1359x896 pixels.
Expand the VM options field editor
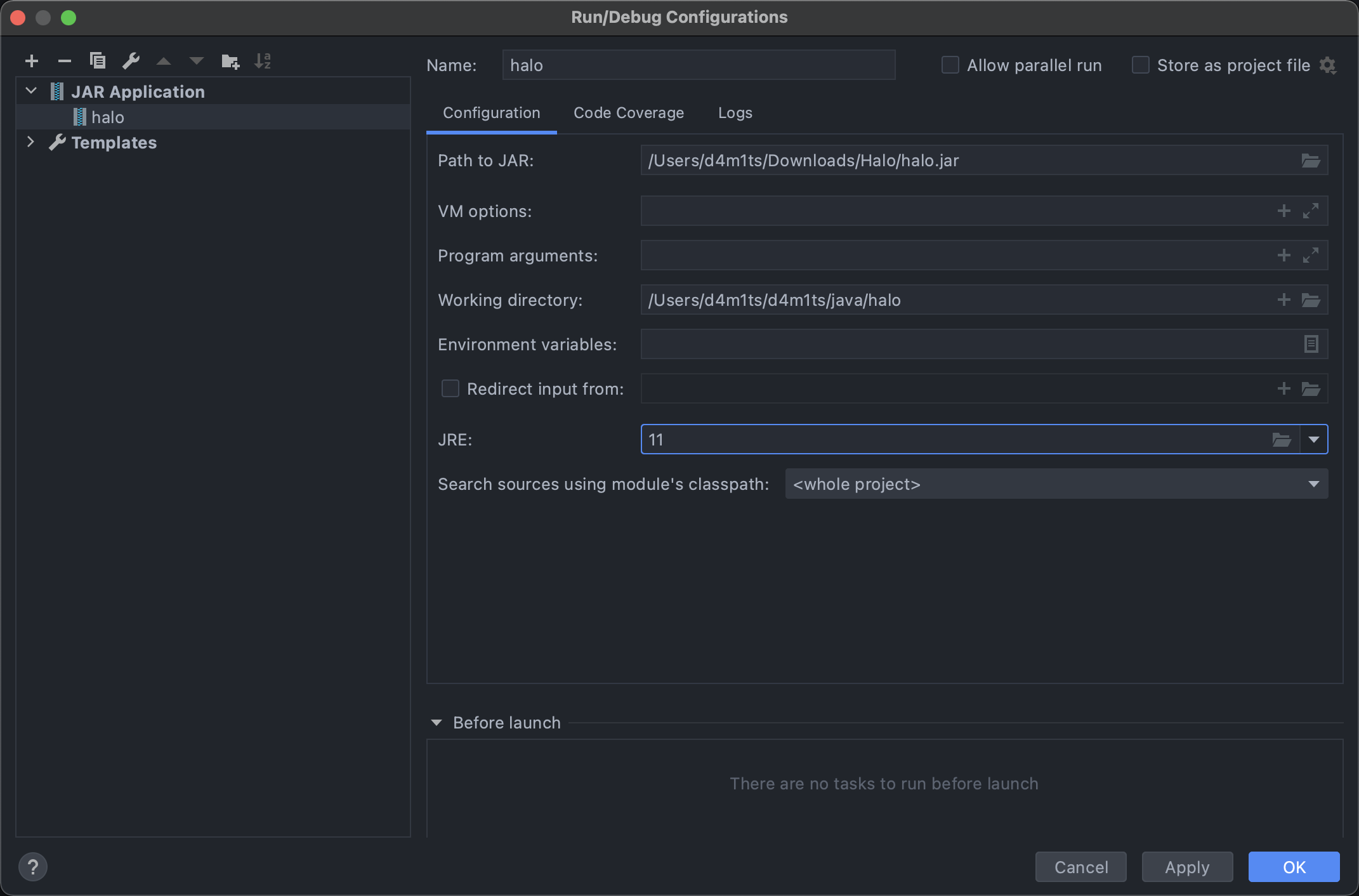(1311, 211)
